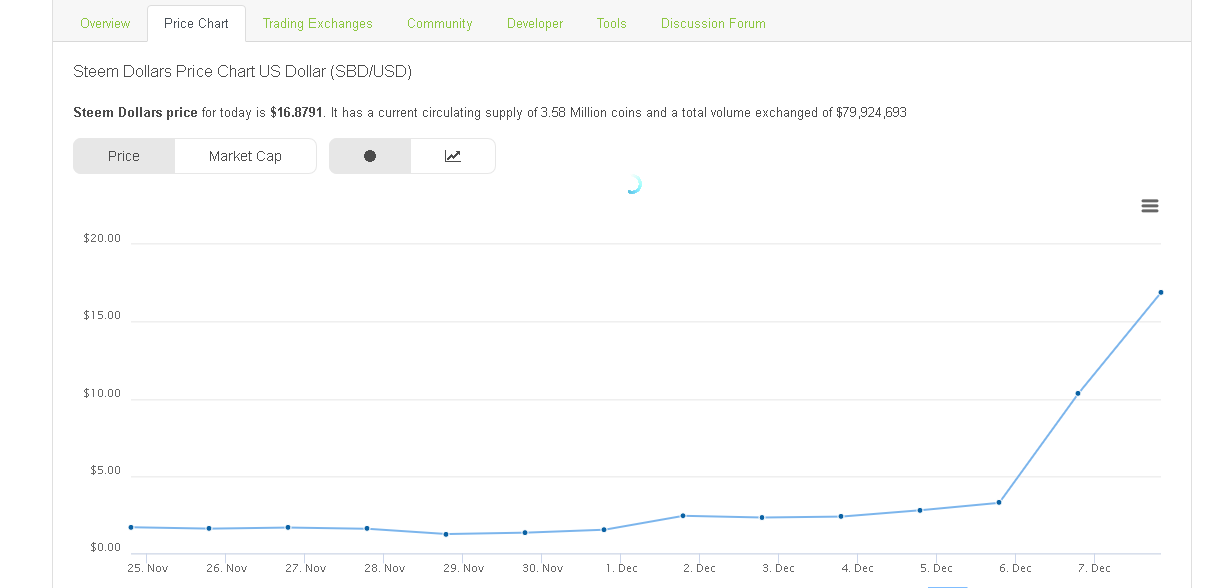Open the Tools tab
Image resolution: width=1224 pixels, height=588 pixels.
[x=612, y=23]
